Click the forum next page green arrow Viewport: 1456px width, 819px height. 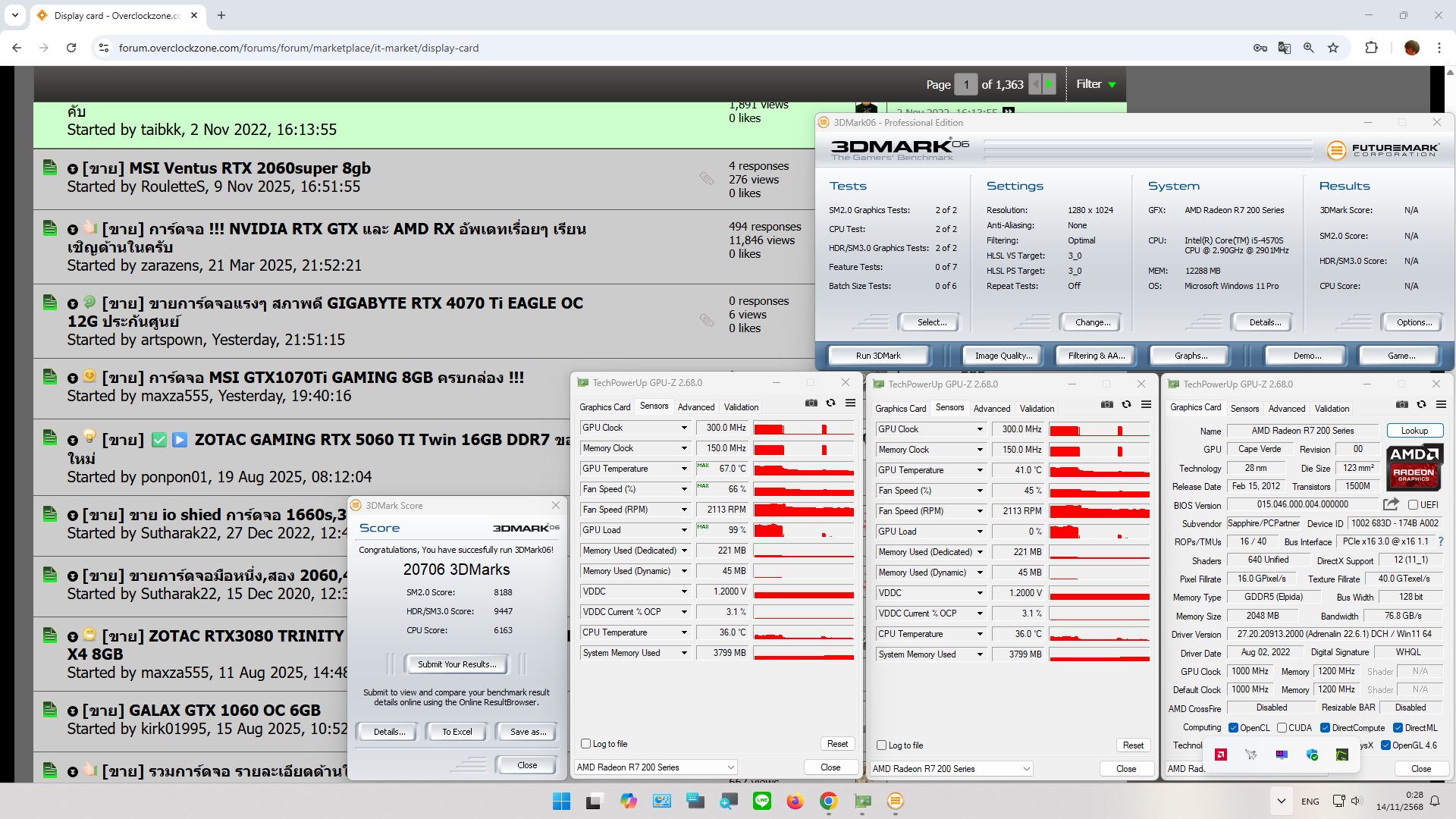coord(1049,84)
